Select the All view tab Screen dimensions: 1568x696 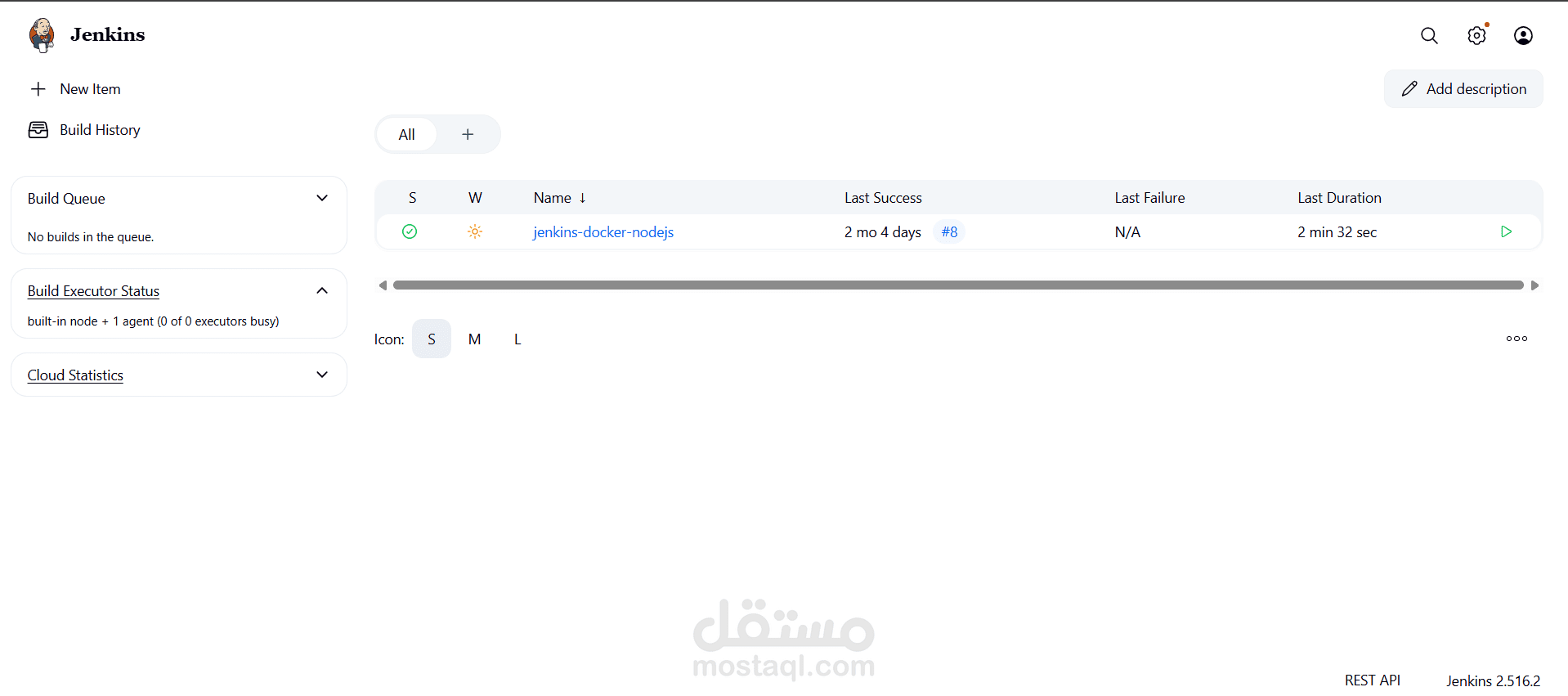[x=406, y=134]
